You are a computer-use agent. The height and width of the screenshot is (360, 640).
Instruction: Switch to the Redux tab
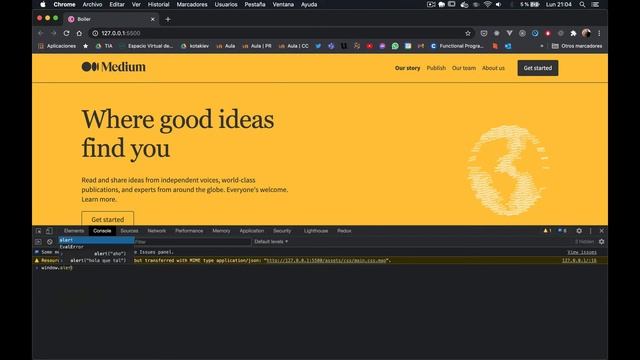pos(344,231)
